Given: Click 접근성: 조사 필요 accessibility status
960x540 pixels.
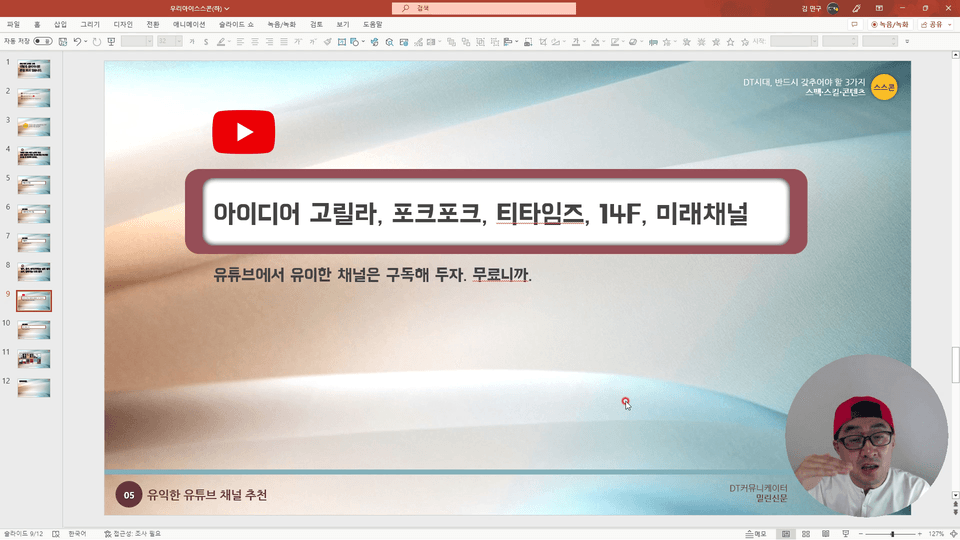Looking at the screenshot, I should (x=132, y=534).
